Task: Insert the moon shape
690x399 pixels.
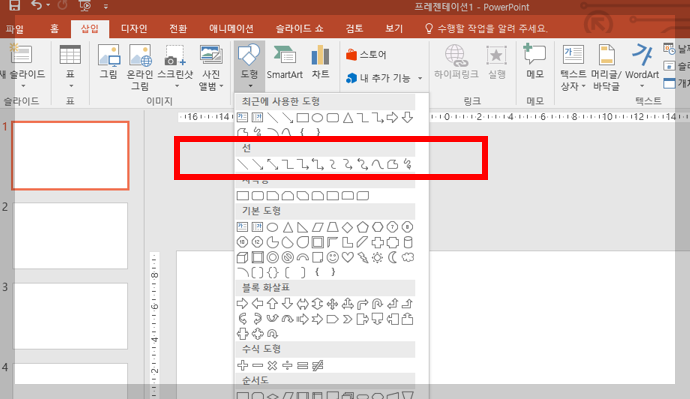Action: 393,257
